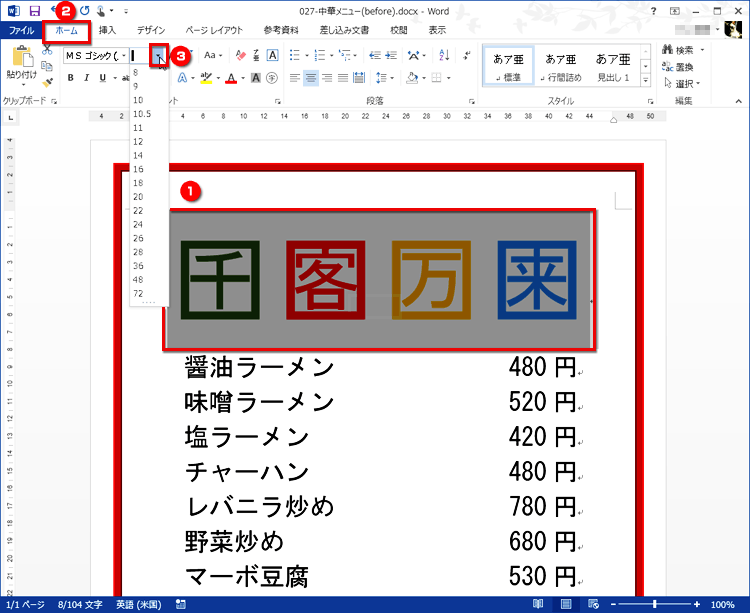Expand the Find (検索) dropdown arrow

click(702, 50)
